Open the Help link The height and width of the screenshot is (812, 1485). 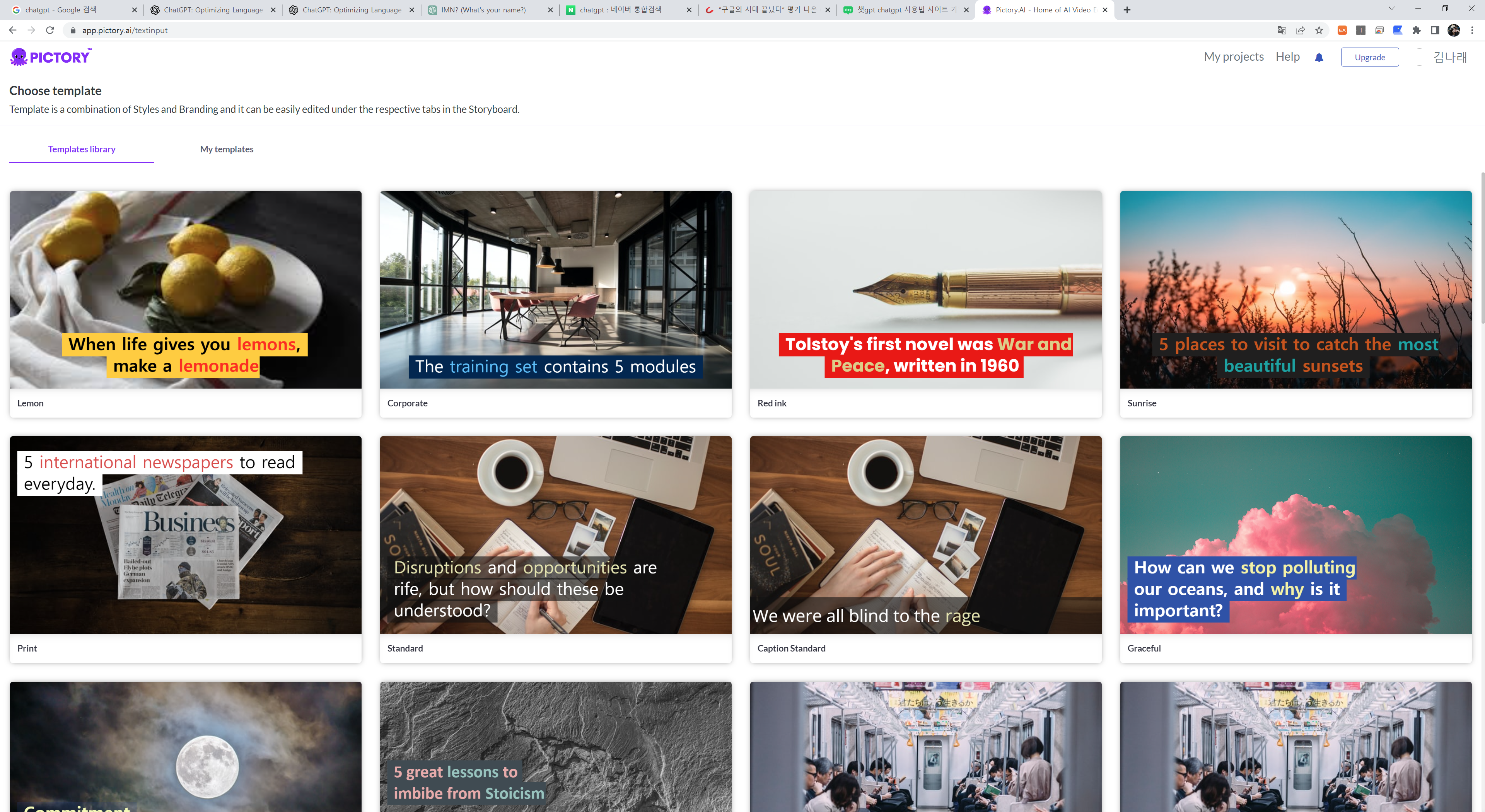tap(1287, 56)
